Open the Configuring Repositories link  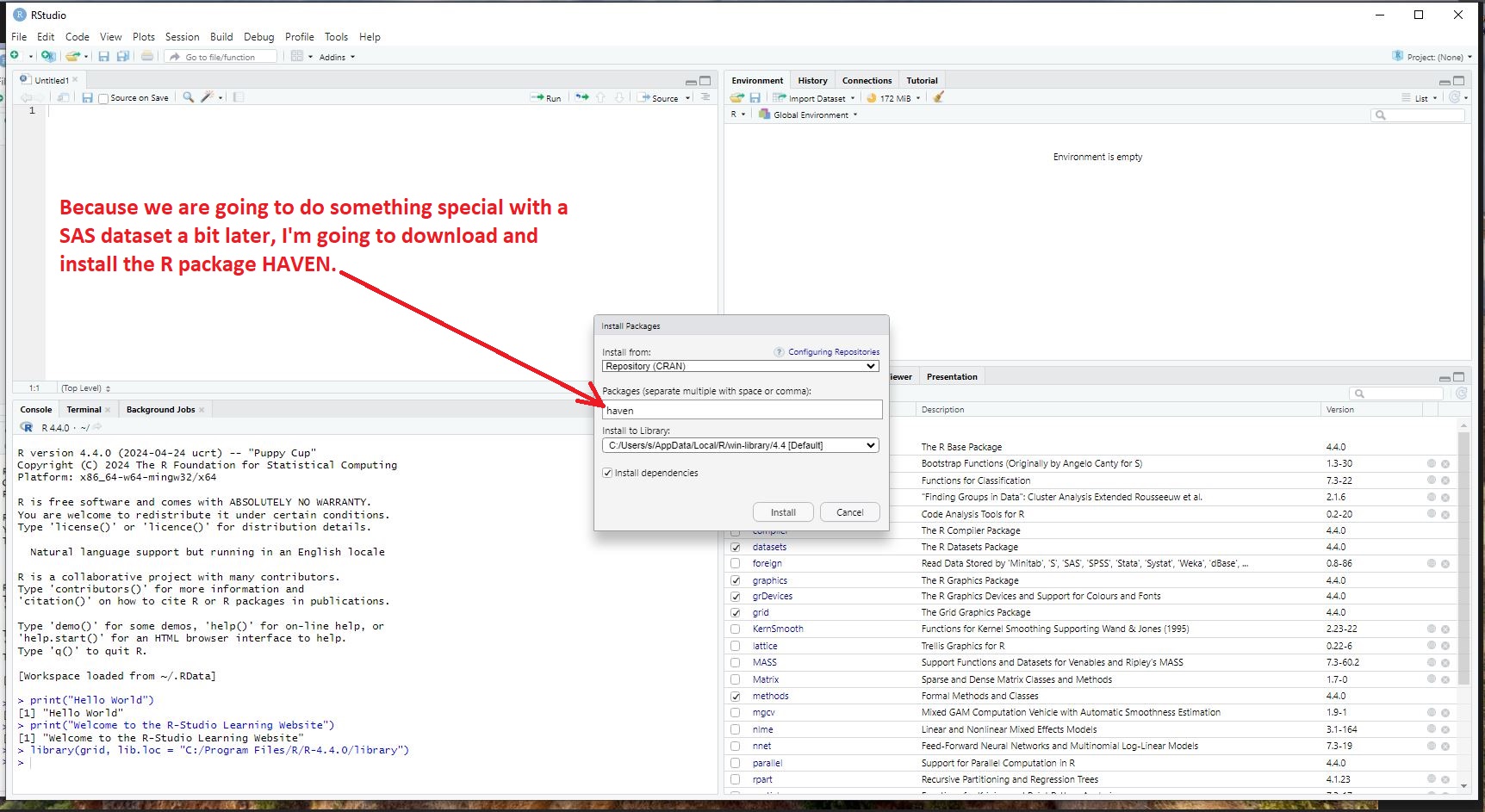(833, 352)
